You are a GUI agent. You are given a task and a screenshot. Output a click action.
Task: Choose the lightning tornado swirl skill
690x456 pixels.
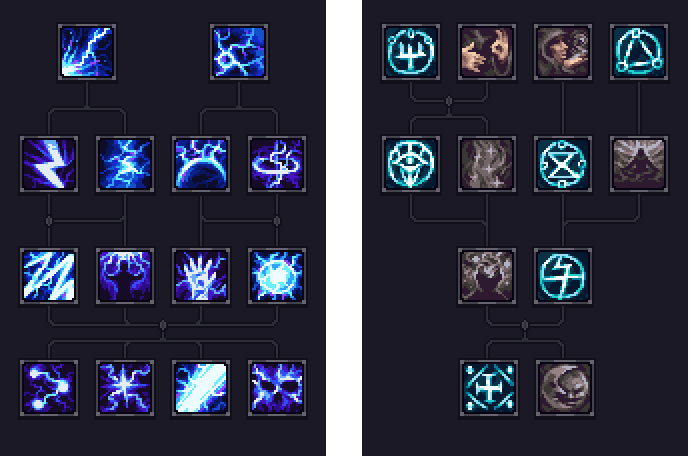[x=277, y=164]
